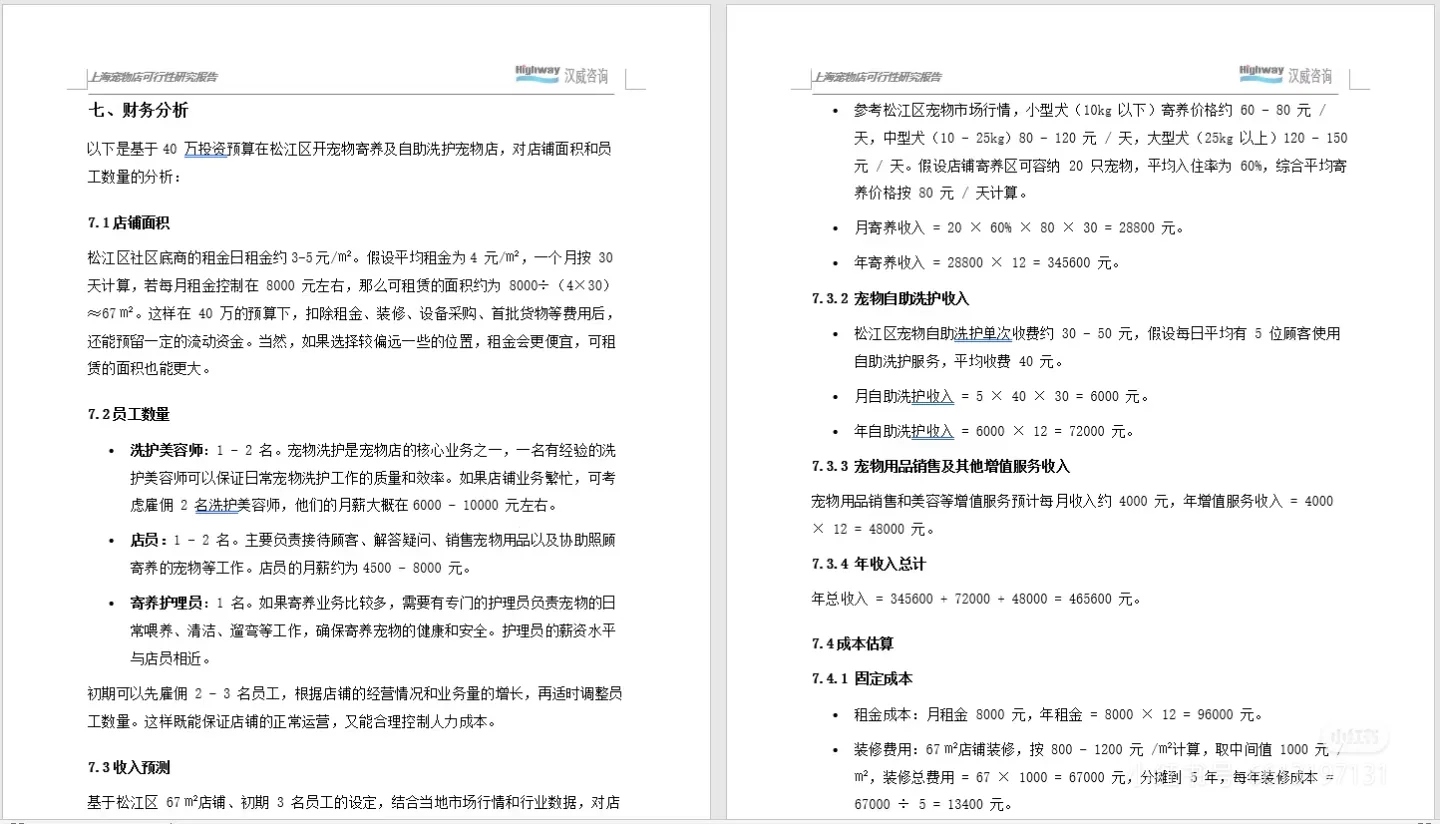Select the heading 7.2员工数量
Image resolution: width=1440 pixels, height=824 pixels.
pos(128,414)
